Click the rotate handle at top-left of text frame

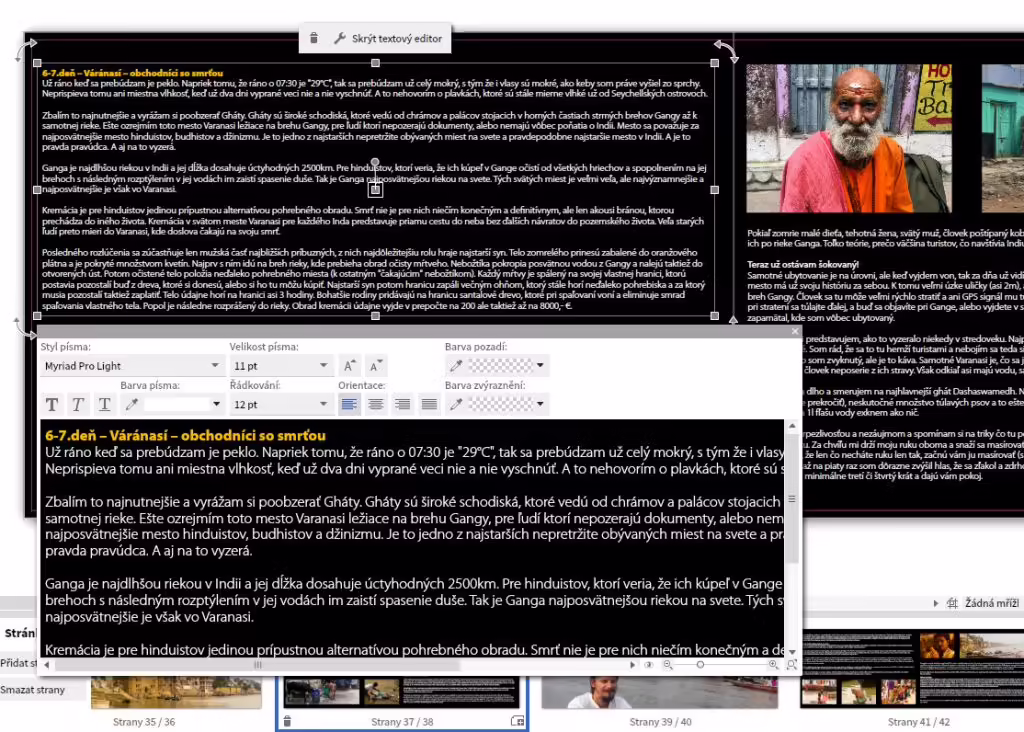[x=26, y=48]
